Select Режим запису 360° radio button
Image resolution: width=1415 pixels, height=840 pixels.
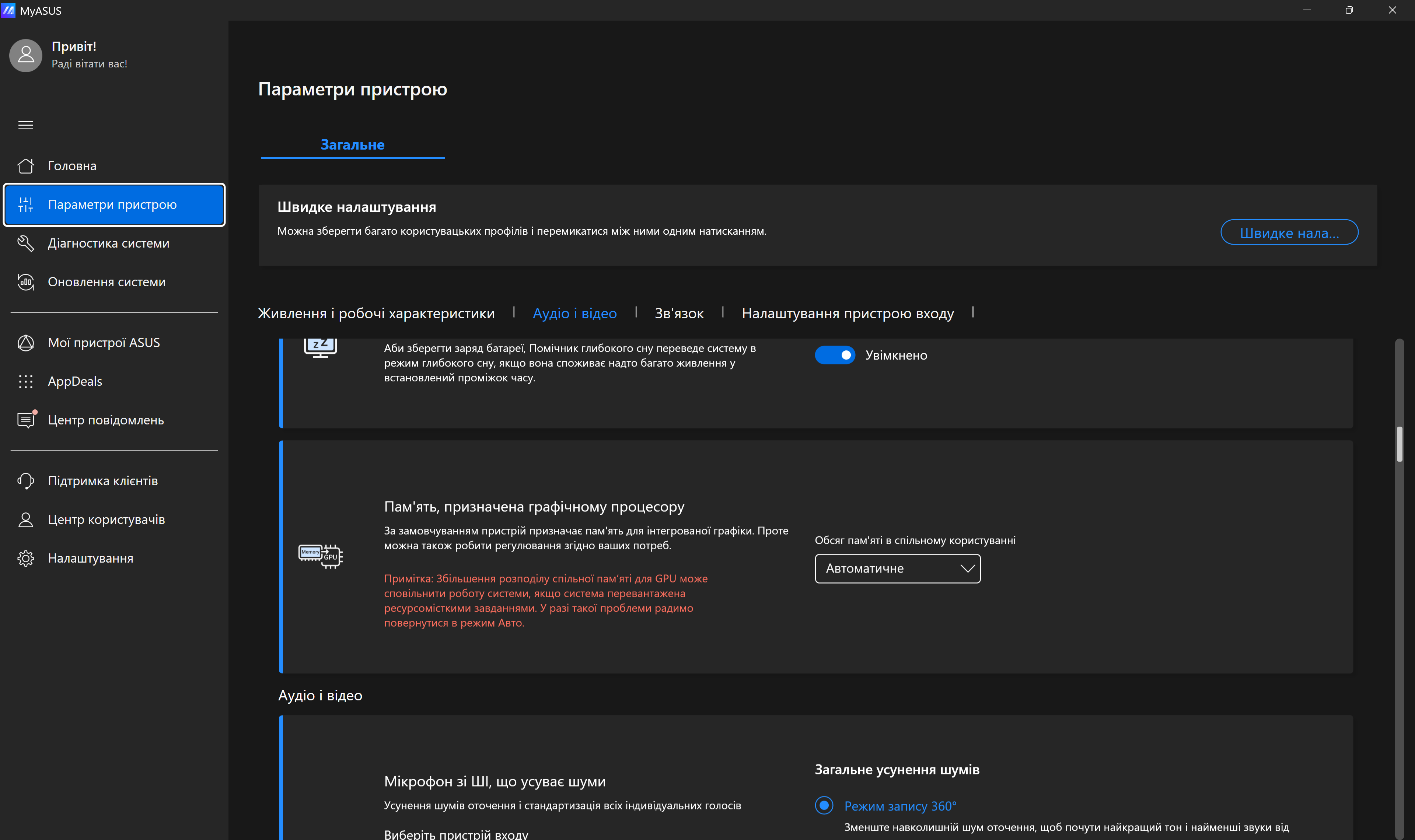824,805
